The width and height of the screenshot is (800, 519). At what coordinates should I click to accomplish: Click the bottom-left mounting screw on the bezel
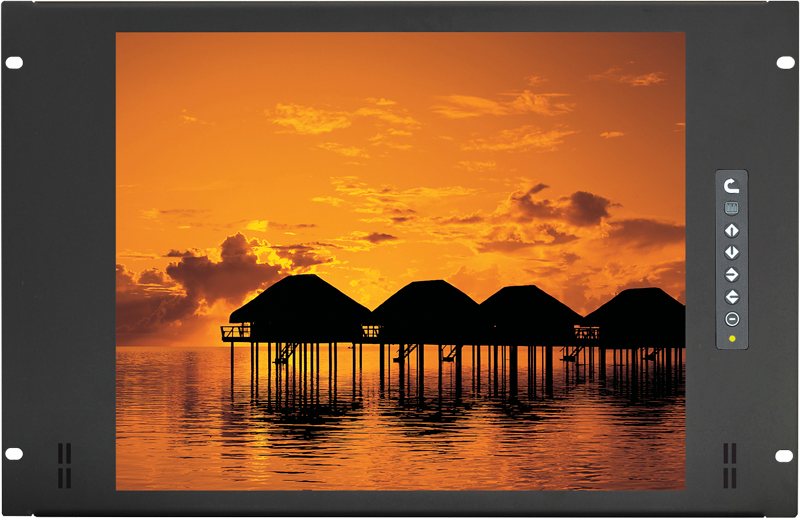[x=14, y=454]
